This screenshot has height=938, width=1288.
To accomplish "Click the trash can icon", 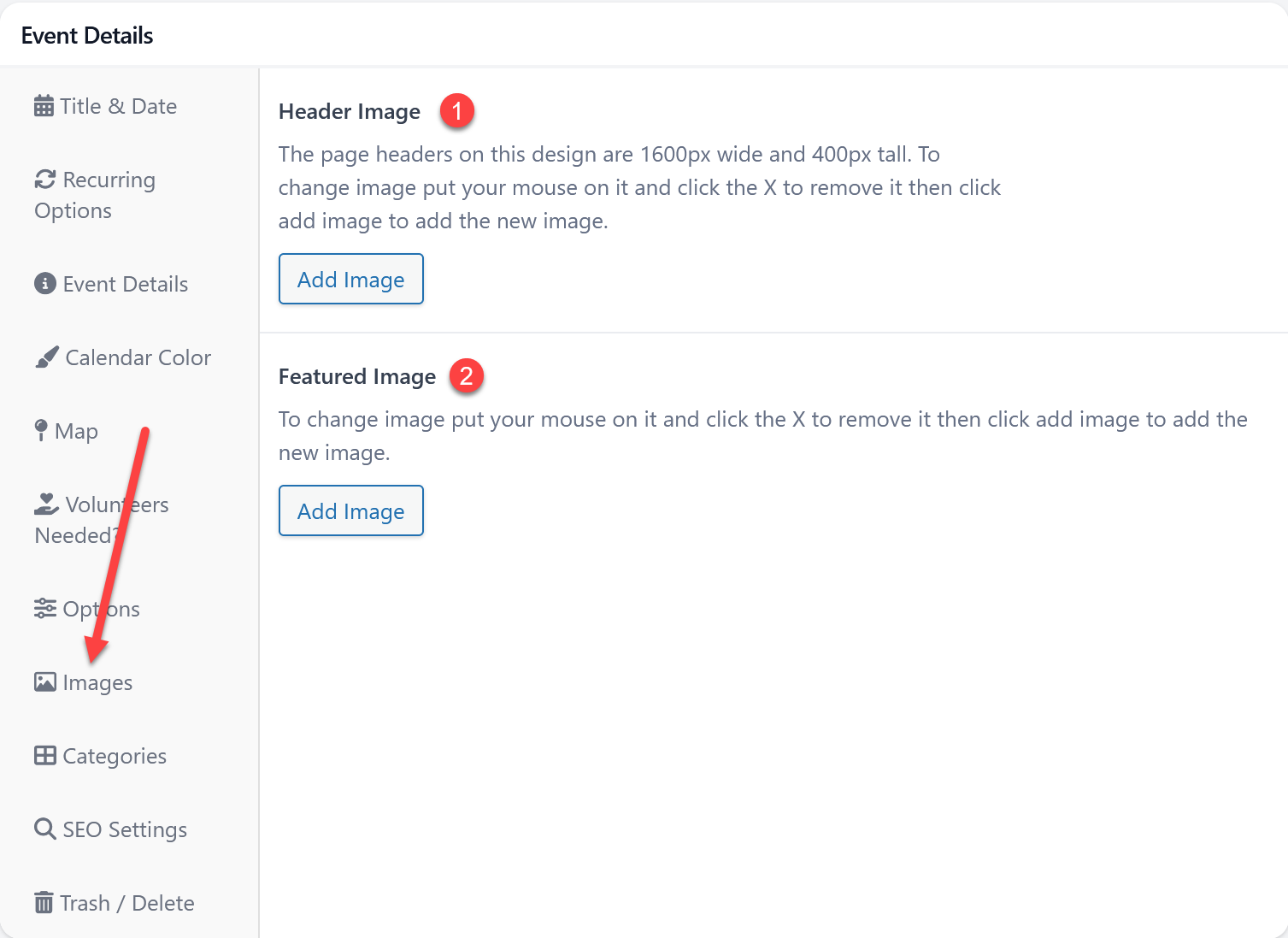I will click(x=44, y=903).
